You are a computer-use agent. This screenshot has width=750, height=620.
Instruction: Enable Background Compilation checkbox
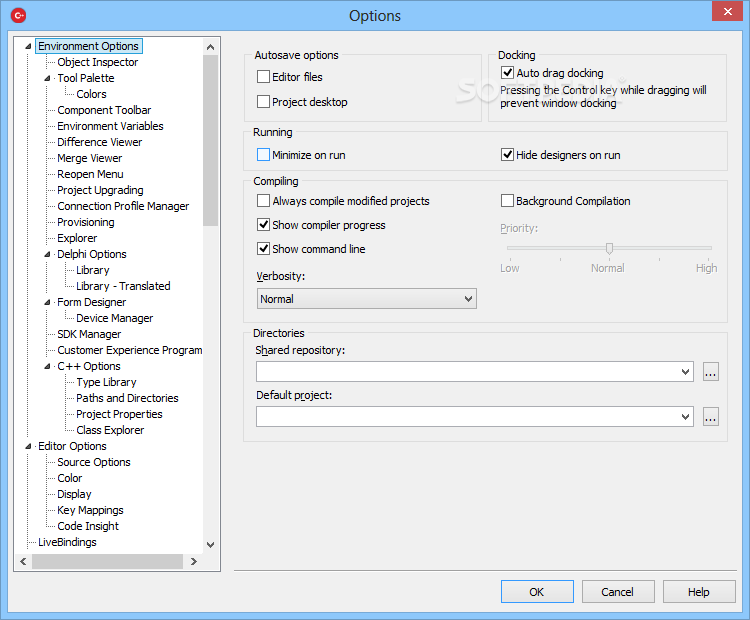508,201
